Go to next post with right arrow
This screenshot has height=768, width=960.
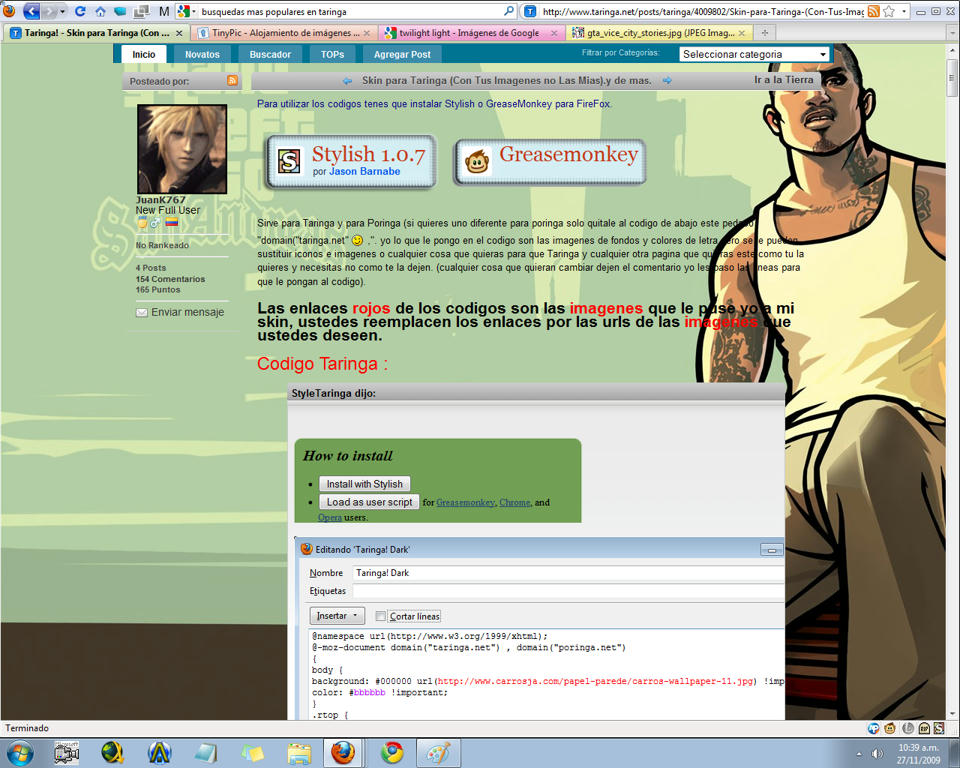pos(667,80)
